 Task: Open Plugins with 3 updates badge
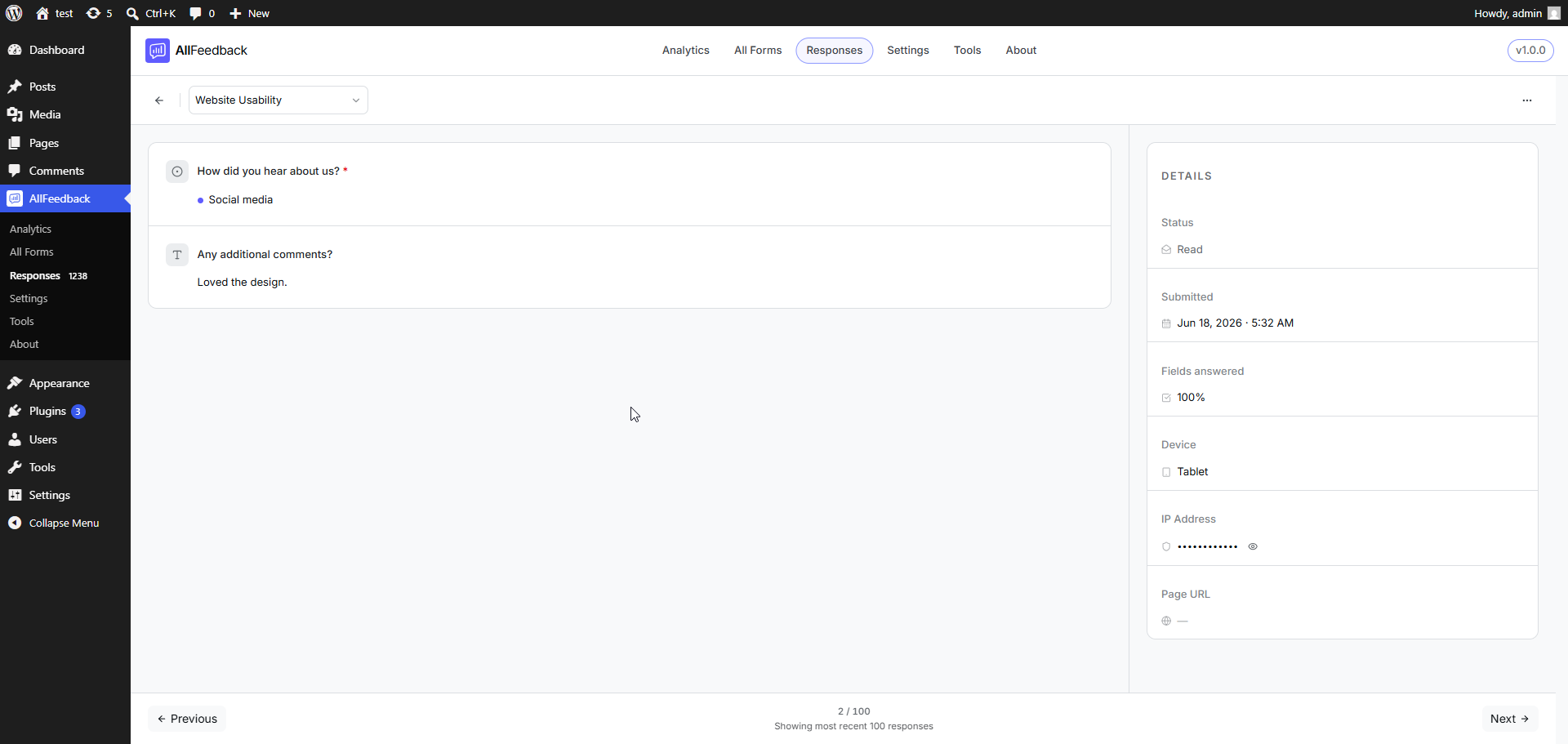pos(65,411)
